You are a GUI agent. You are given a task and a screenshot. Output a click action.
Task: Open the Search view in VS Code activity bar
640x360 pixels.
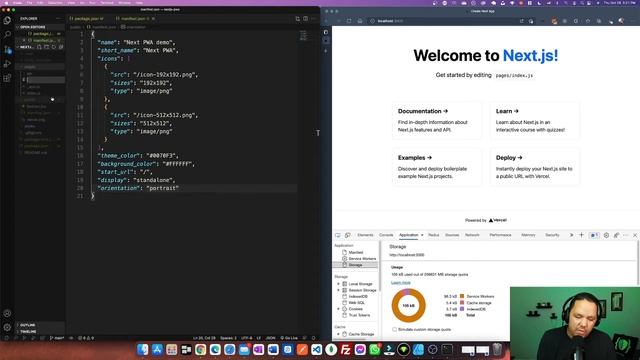[7, 34]
